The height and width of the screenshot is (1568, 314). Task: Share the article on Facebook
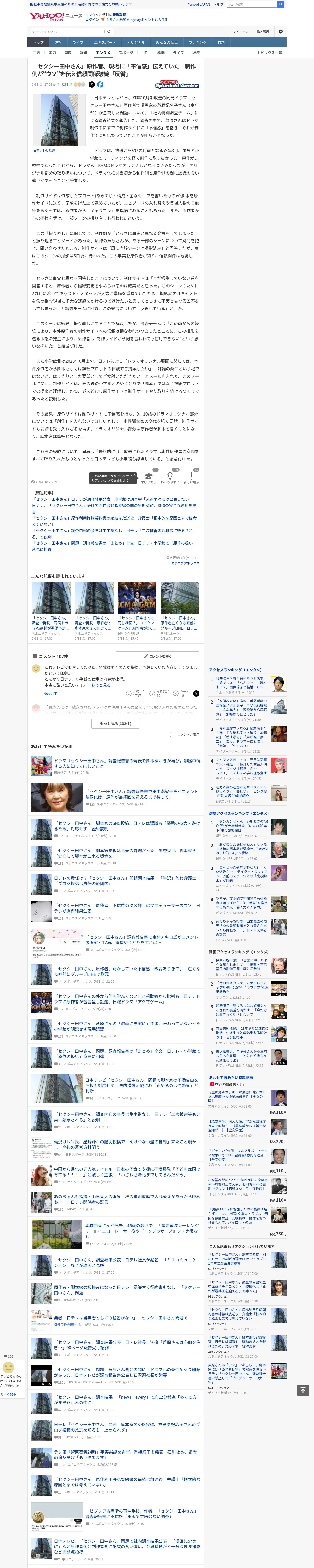click(x=100, y=85)
